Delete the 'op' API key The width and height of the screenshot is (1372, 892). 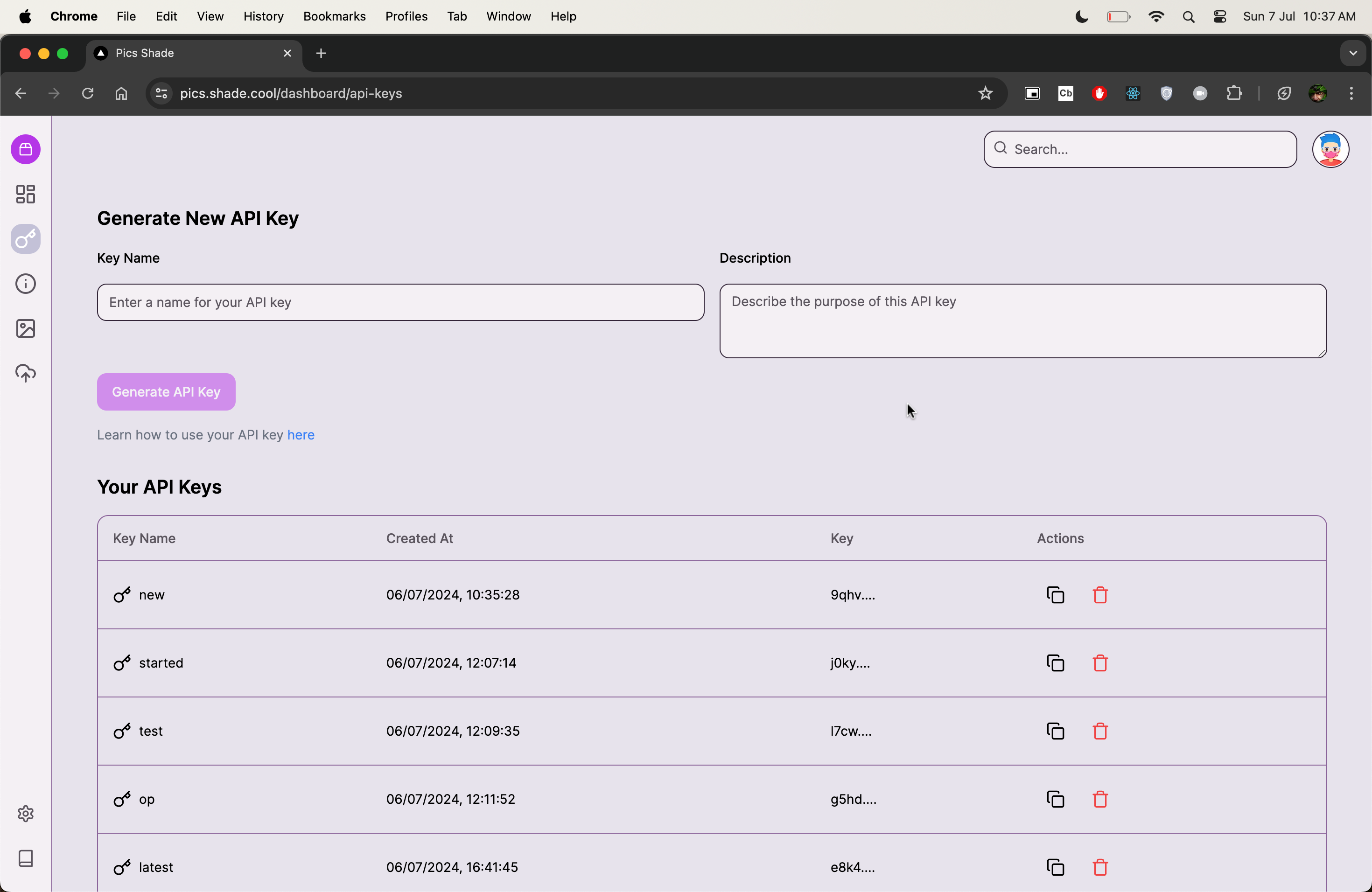(1100, 799)
